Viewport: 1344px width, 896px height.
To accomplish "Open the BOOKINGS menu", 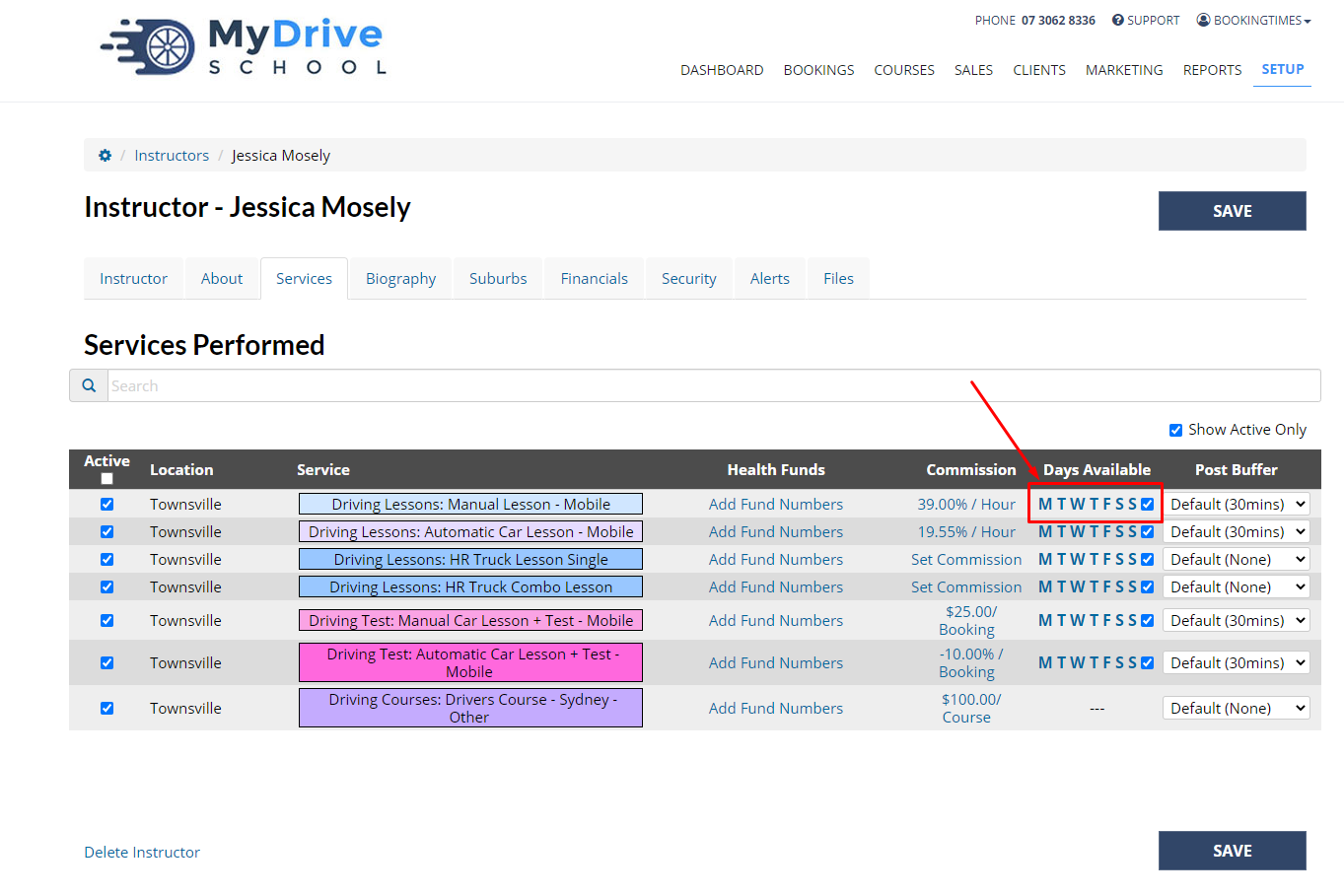I will click(x=818, y=70).
